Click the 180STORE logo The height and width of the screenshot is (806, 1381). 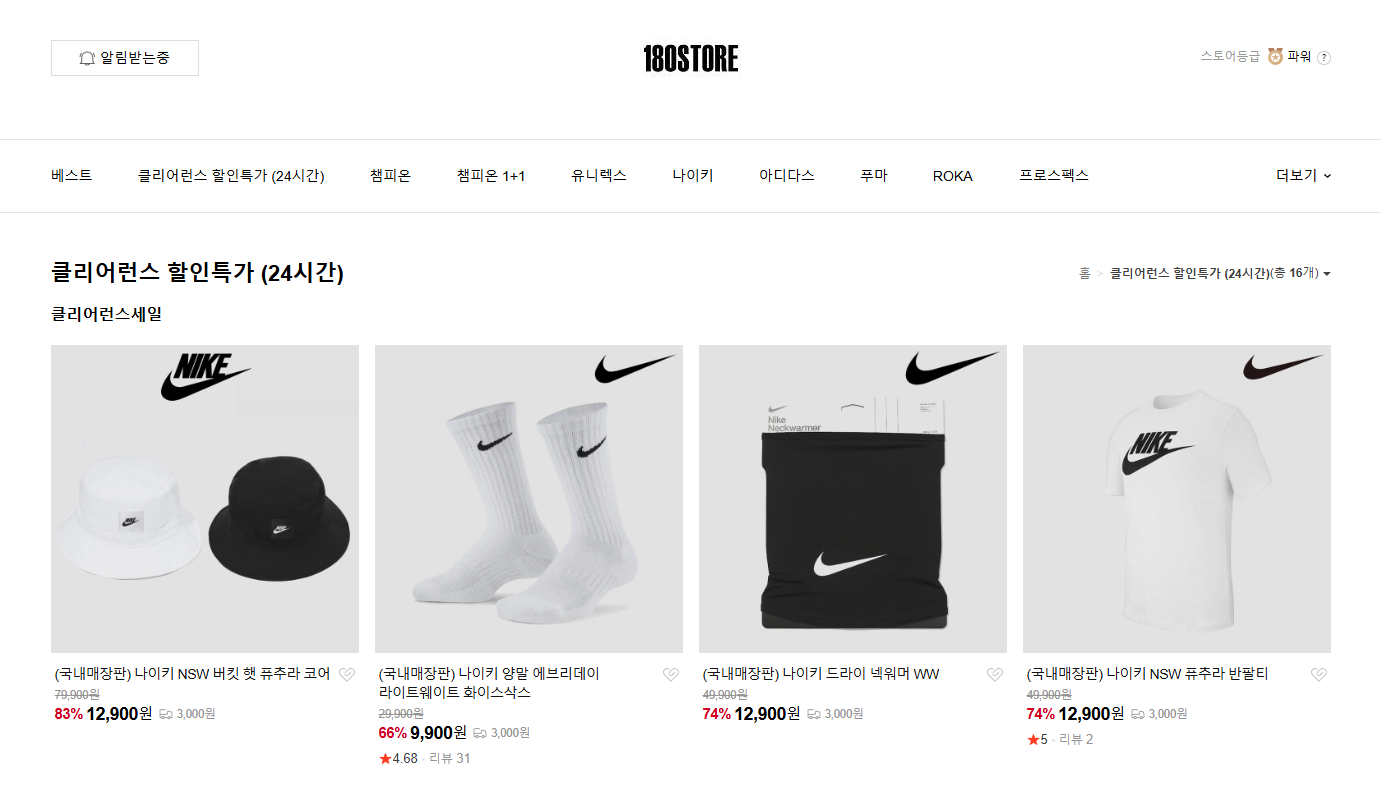tap(690, 59)
